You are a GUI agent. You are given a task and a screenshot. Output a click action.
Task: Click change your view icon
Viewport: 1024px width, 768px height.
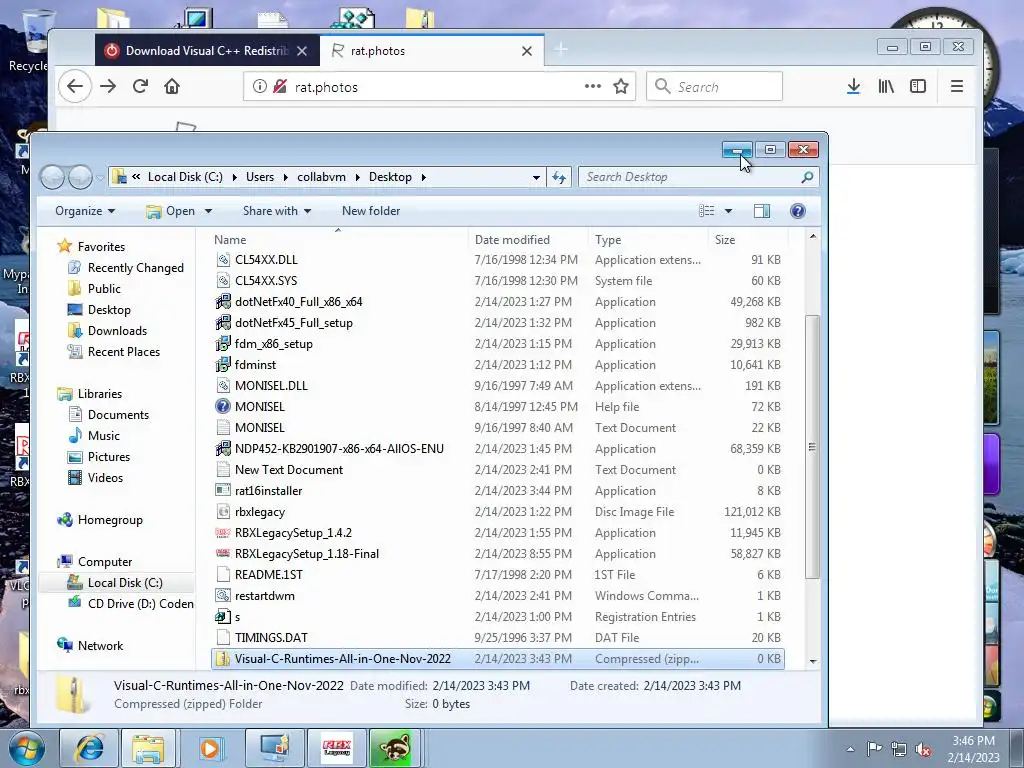click(707, 211)
